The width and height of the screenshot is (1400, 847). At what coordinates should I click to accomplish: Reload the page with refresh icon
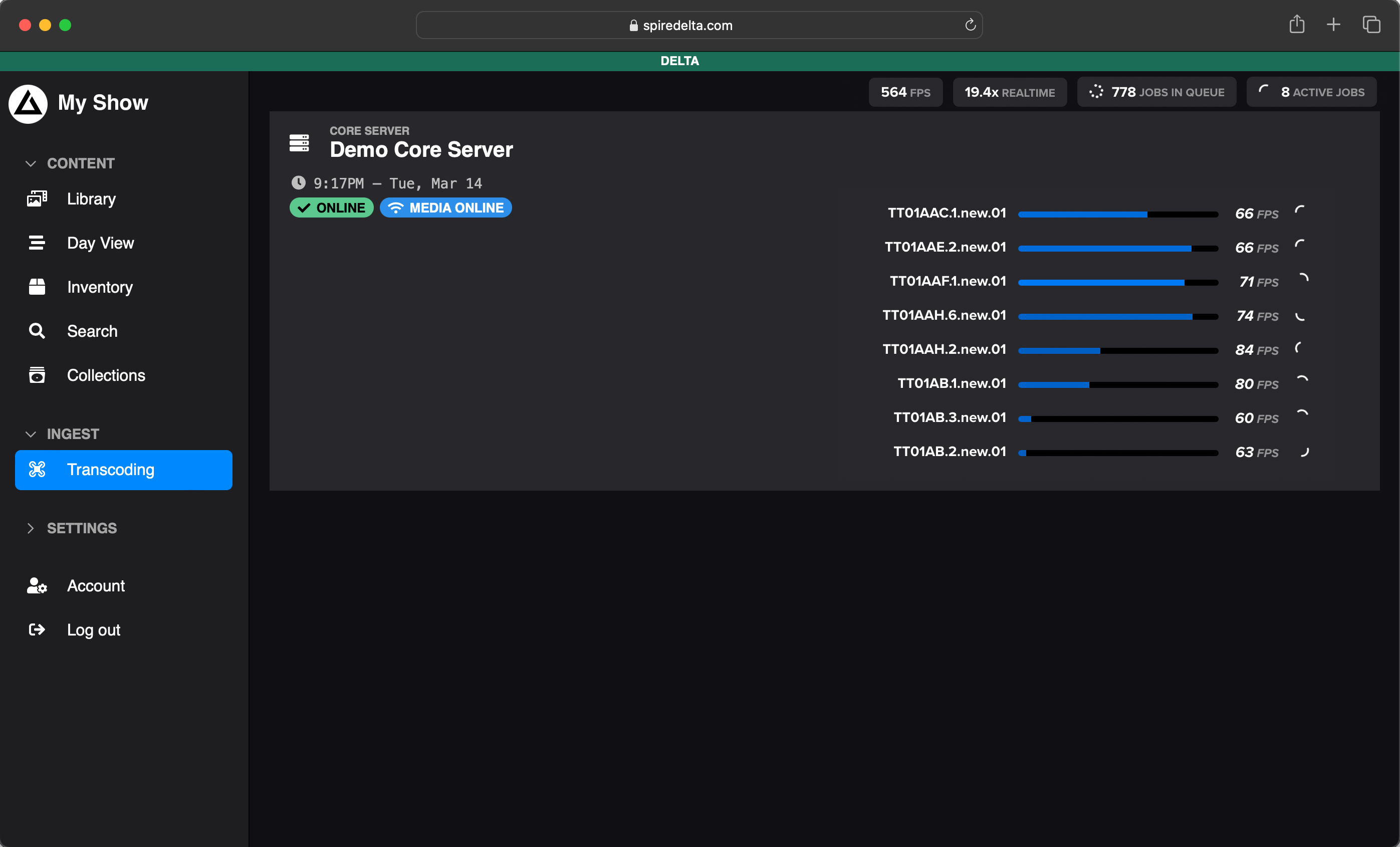(x=970, y=25)
